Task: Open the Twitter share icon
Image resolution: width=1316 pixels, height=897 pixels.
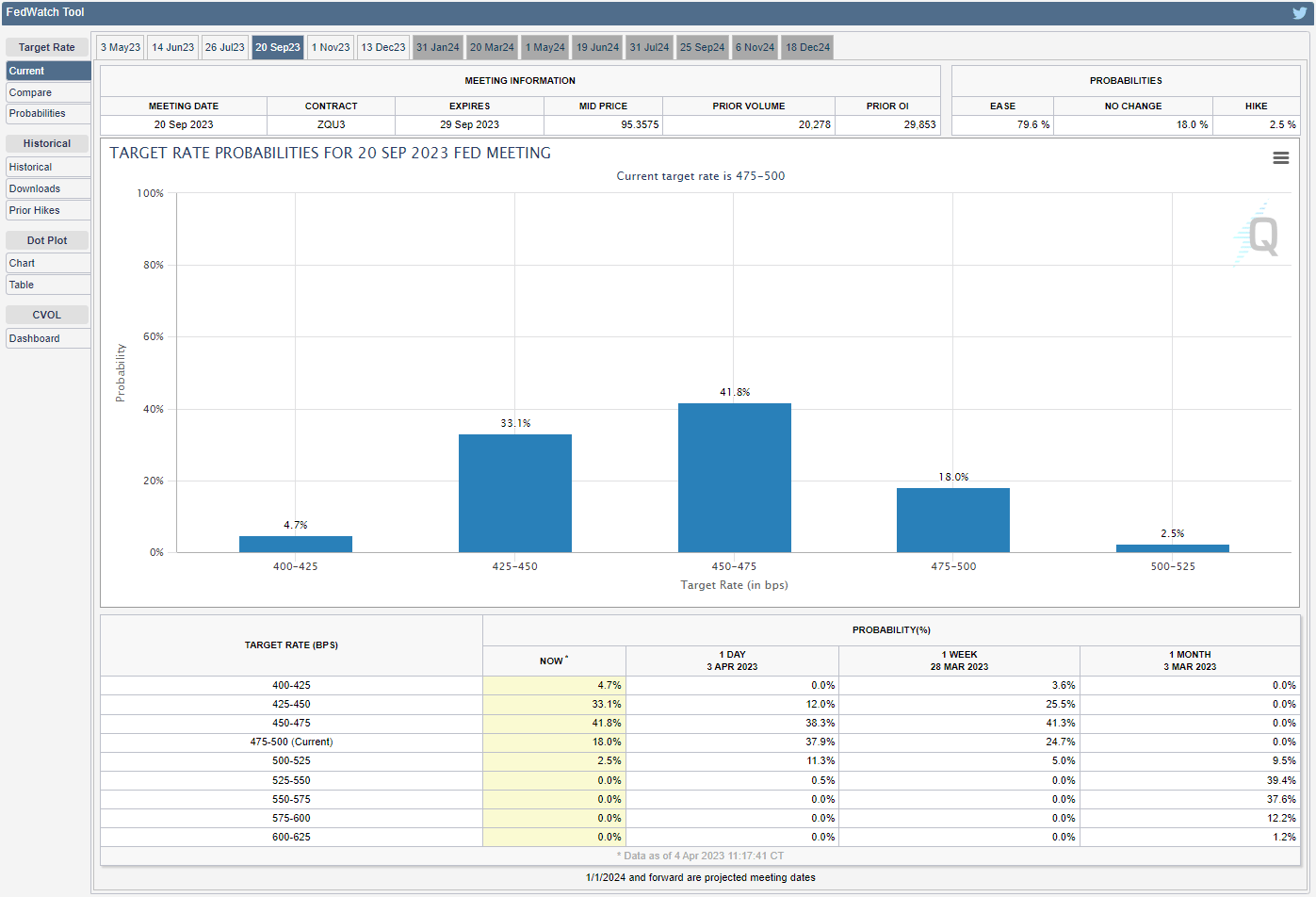Action: coord(1300,13)
